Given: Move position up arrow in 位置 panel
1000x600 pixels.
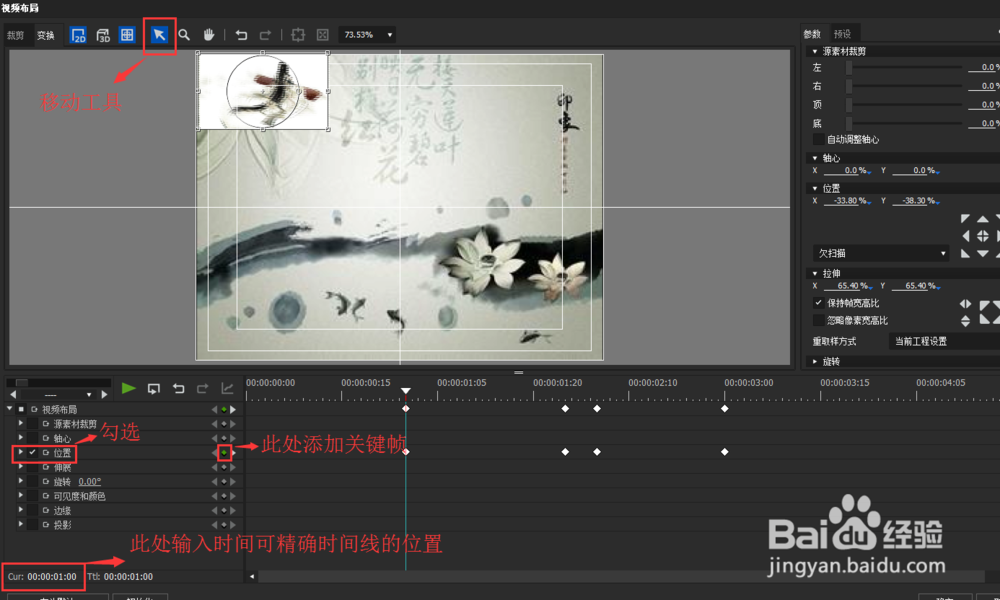Looking at the screenshot, I should pyautogui.click(x=983, y=219).
